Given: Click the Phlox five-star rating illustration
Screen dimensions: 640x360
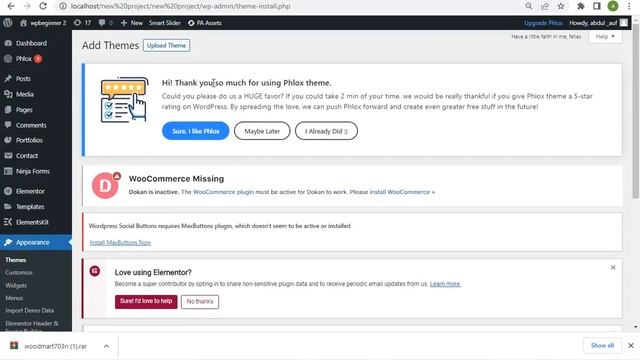Looking at the screenshot, I should [x=124, y=100].
